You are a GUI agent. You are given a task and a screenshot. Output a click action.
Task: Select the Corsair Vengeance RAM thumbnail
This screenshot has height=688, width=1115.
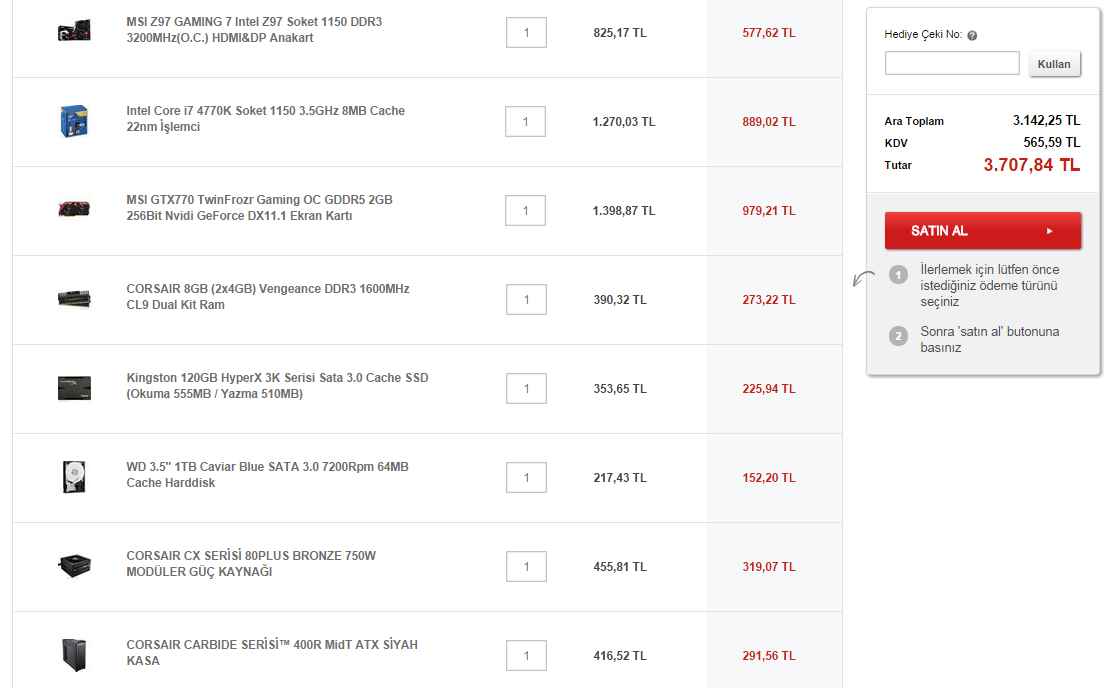74,298
